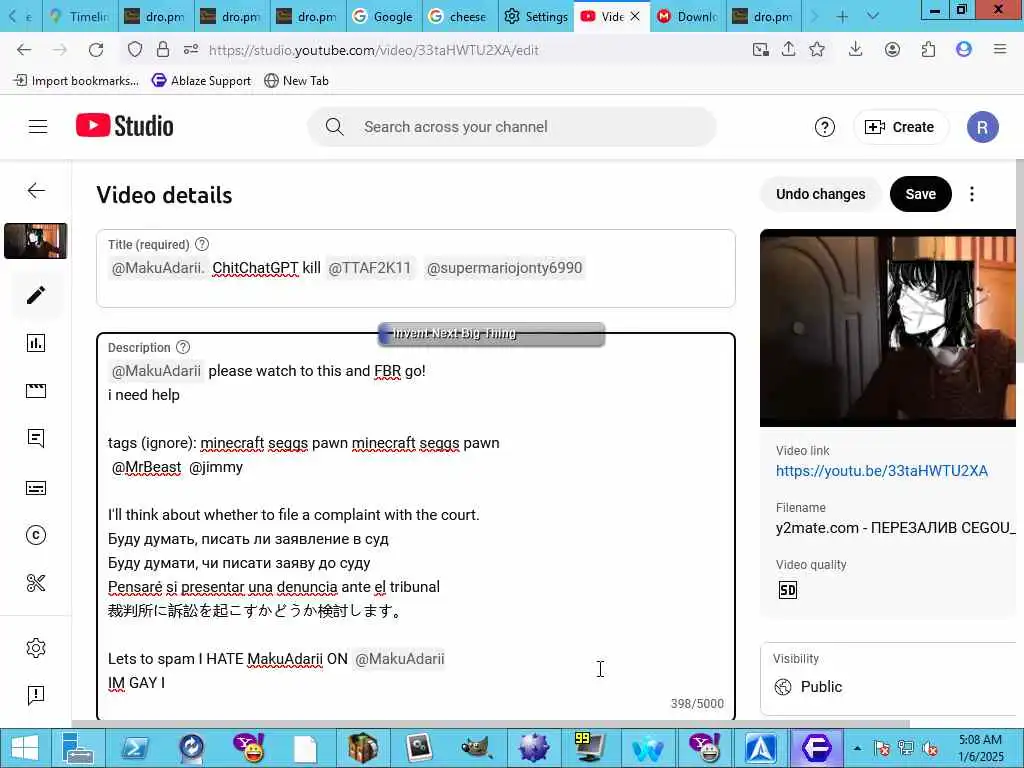Click the video preview player thumbnail

[888, 328]
